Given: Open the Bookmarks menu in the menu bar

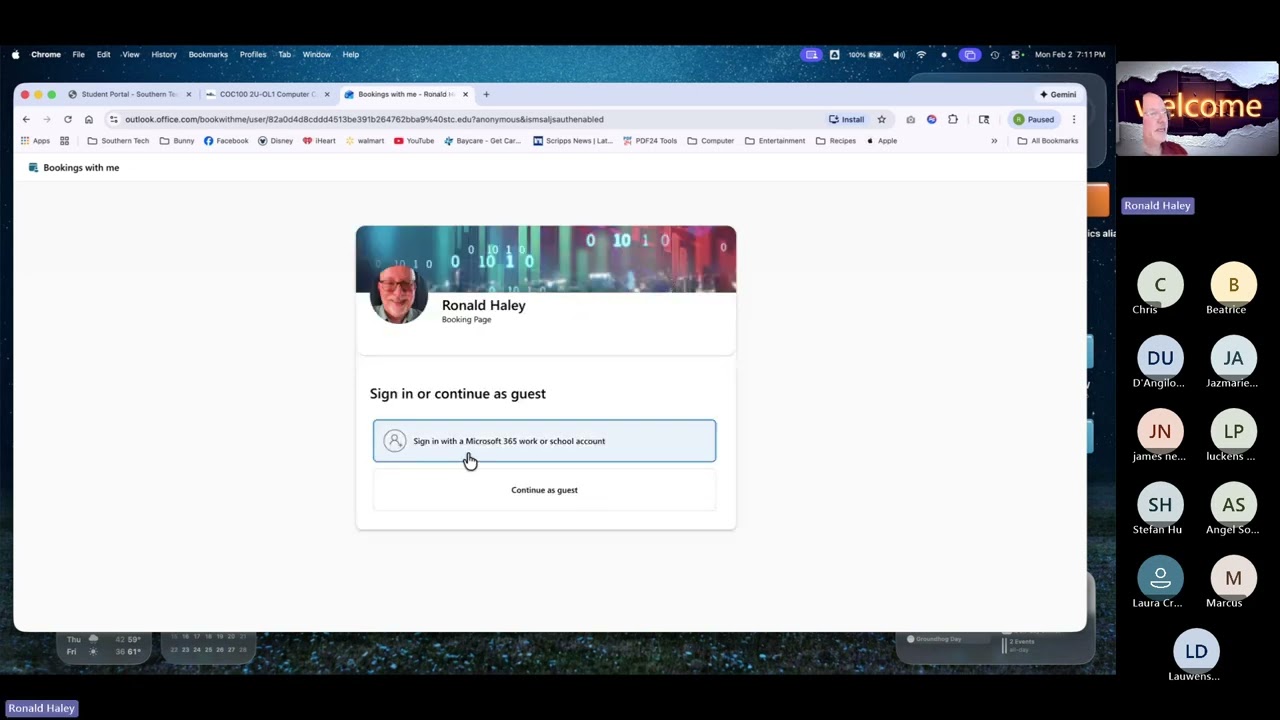Looking at the screenshot, I should click(x=208, y=55).
